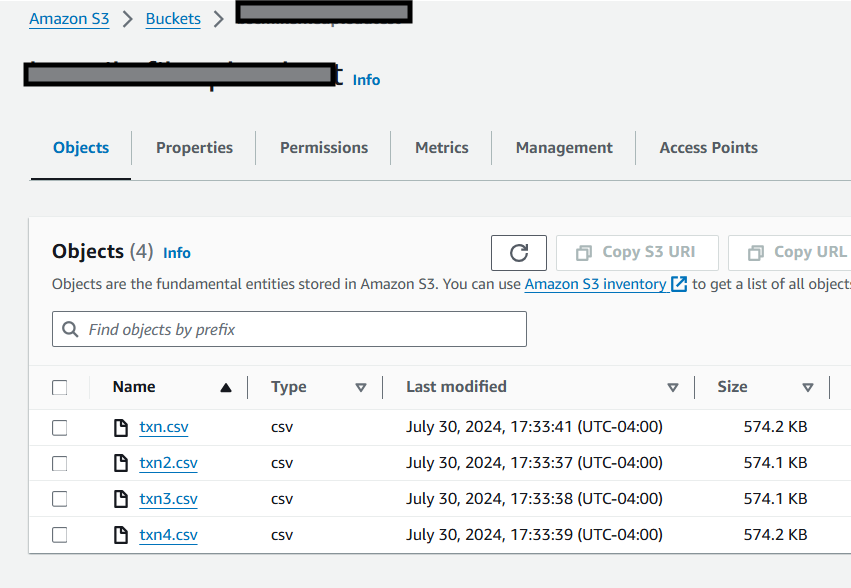Click the refresh objects icon button
This screenshot has height=588, width=851.
[518, 252]
